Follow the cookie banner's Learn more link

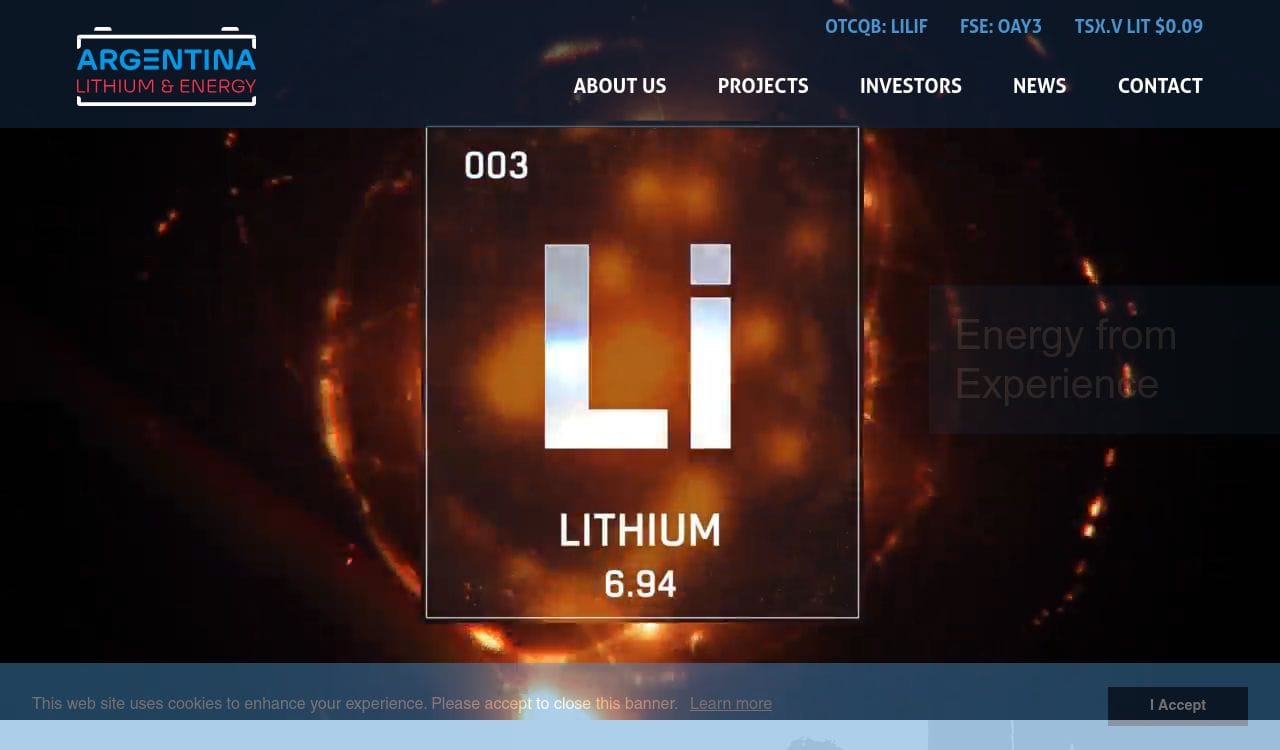730,704
